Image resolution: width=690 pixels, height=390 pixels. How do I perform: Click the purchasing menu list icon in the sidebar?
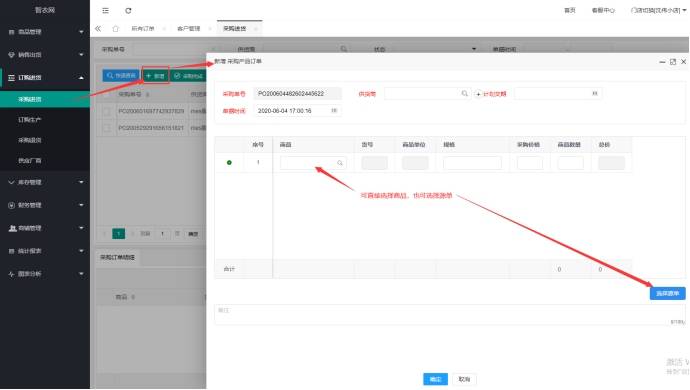point(11,77)
